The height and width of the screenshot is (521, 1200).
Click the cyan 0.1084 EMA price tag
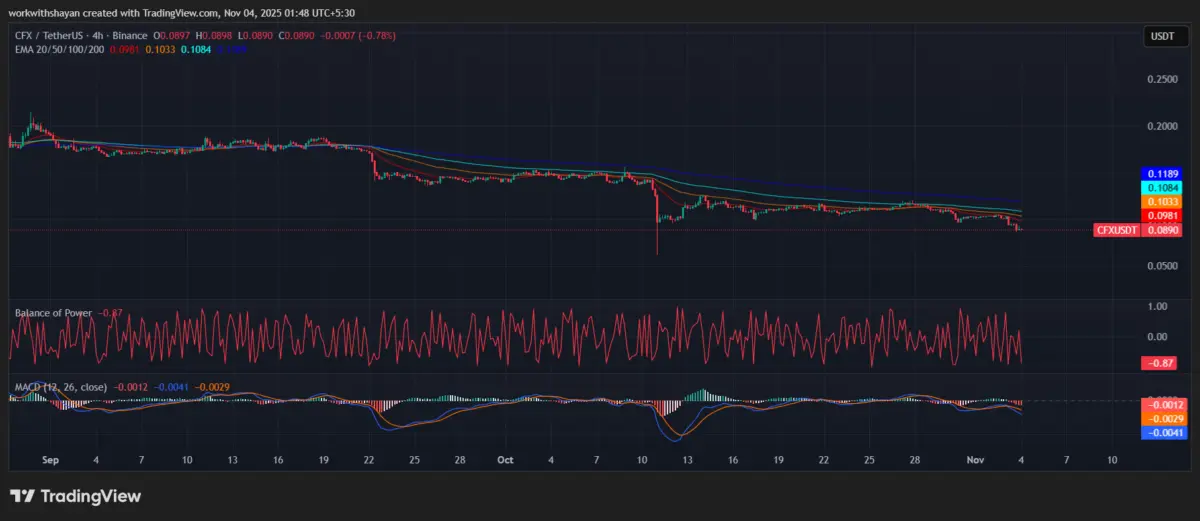pos(1160,187)
